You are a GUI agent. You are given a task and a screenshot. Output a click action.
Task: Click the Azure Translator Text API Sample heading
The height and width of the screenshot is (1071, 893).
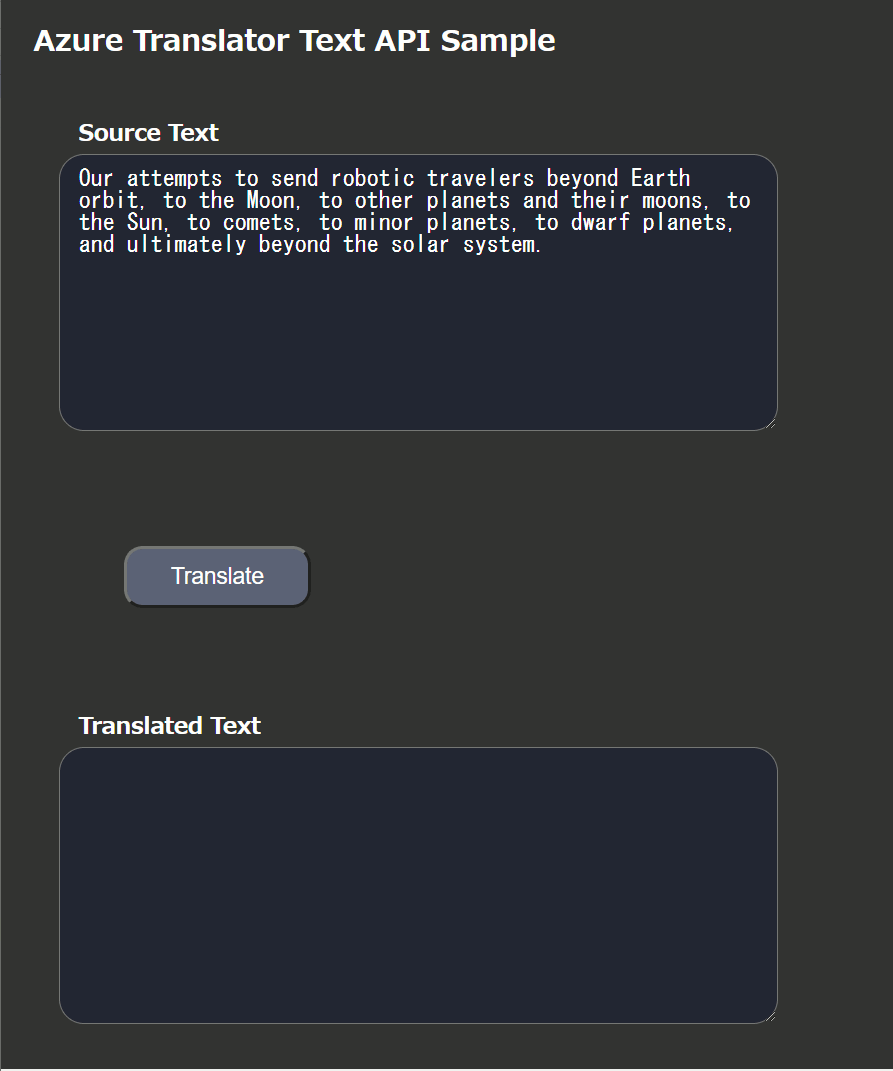pos(294,41)
